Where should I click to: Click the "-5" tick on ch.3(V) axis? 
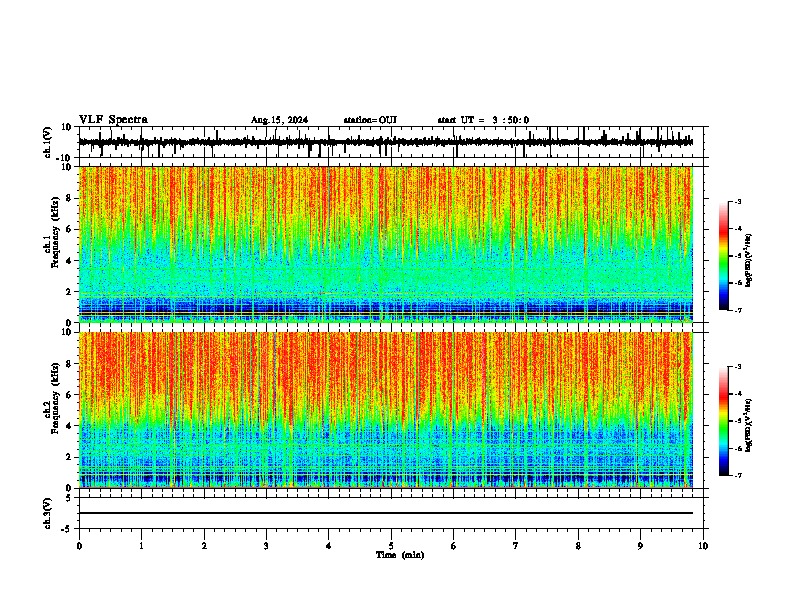click(x=67, y=529)
